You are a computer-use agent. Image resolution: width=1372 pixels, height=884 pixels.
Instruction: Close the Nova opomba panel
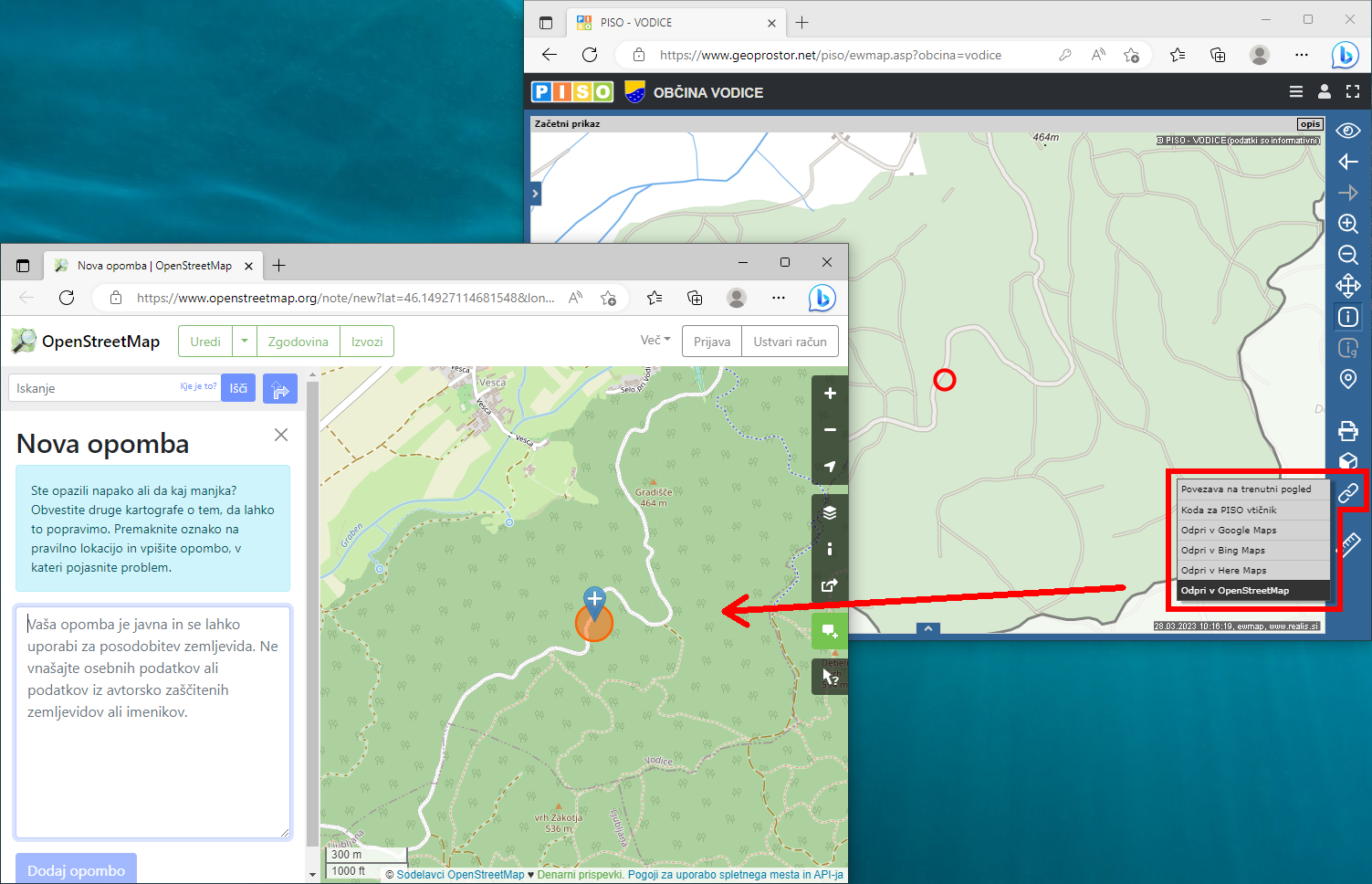(281, 435)
